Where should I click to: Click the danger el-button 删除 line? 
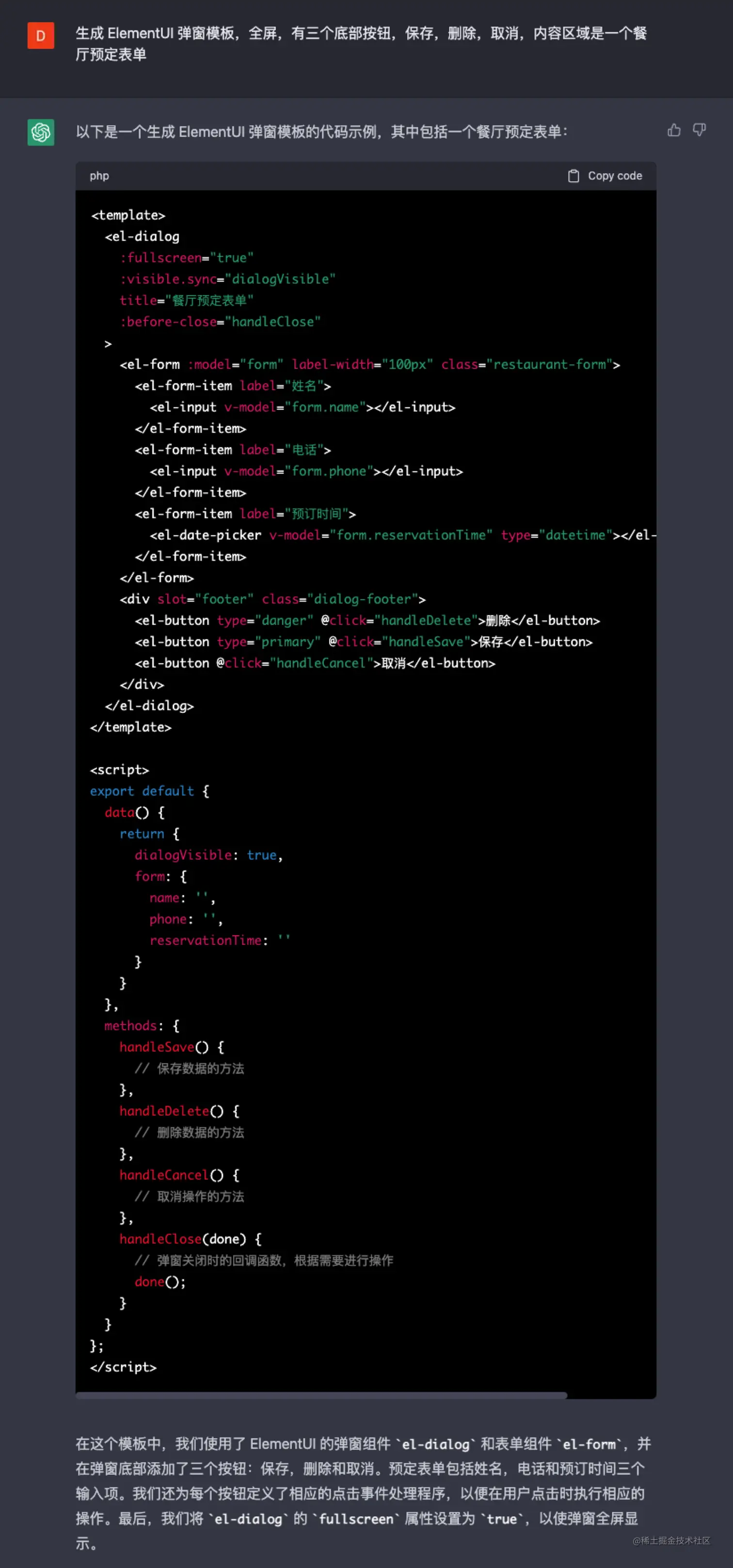click(x=367, y=620)
